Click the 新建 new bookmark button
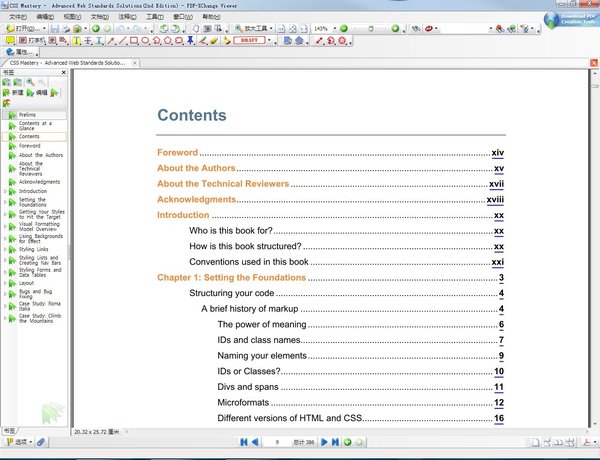This screenshot has height=460, width=600. pos(13,93)
